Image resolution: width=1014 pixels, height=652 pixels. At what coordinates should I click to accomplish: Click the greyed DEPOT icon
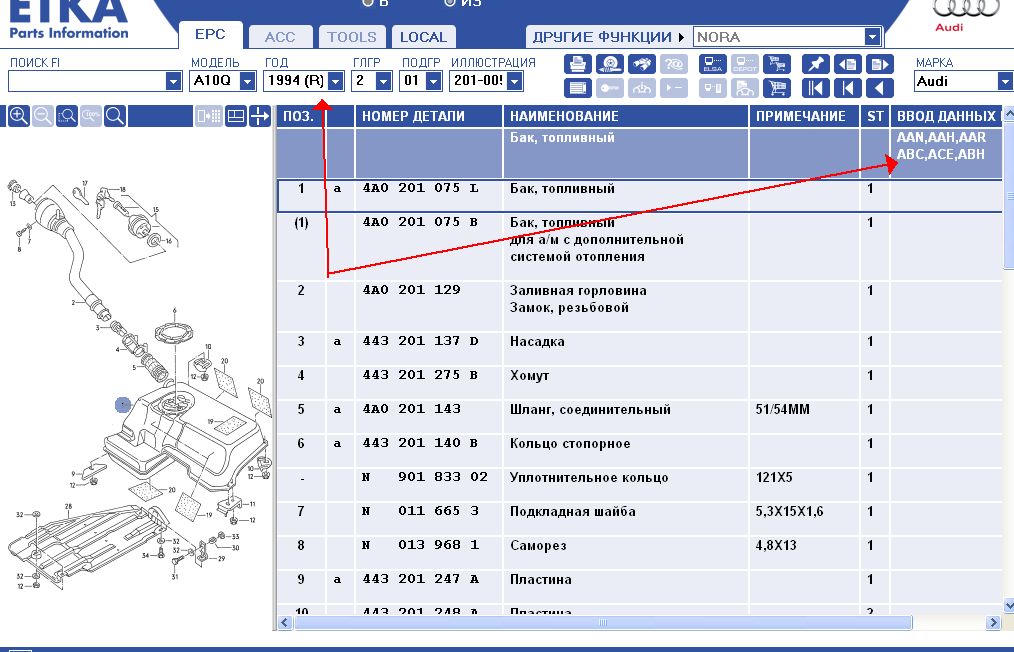coord(745,64)
